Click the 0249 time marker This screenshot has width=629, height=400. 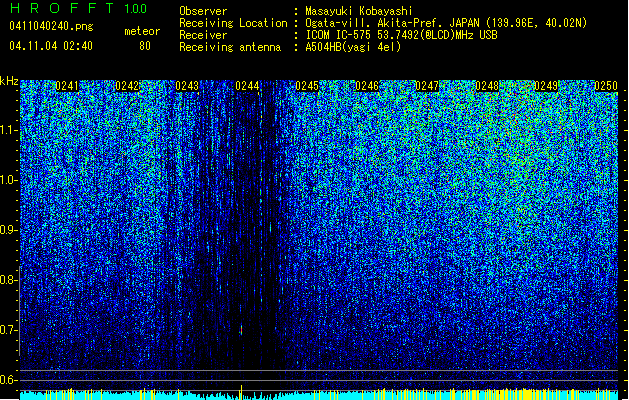point(546,86)
